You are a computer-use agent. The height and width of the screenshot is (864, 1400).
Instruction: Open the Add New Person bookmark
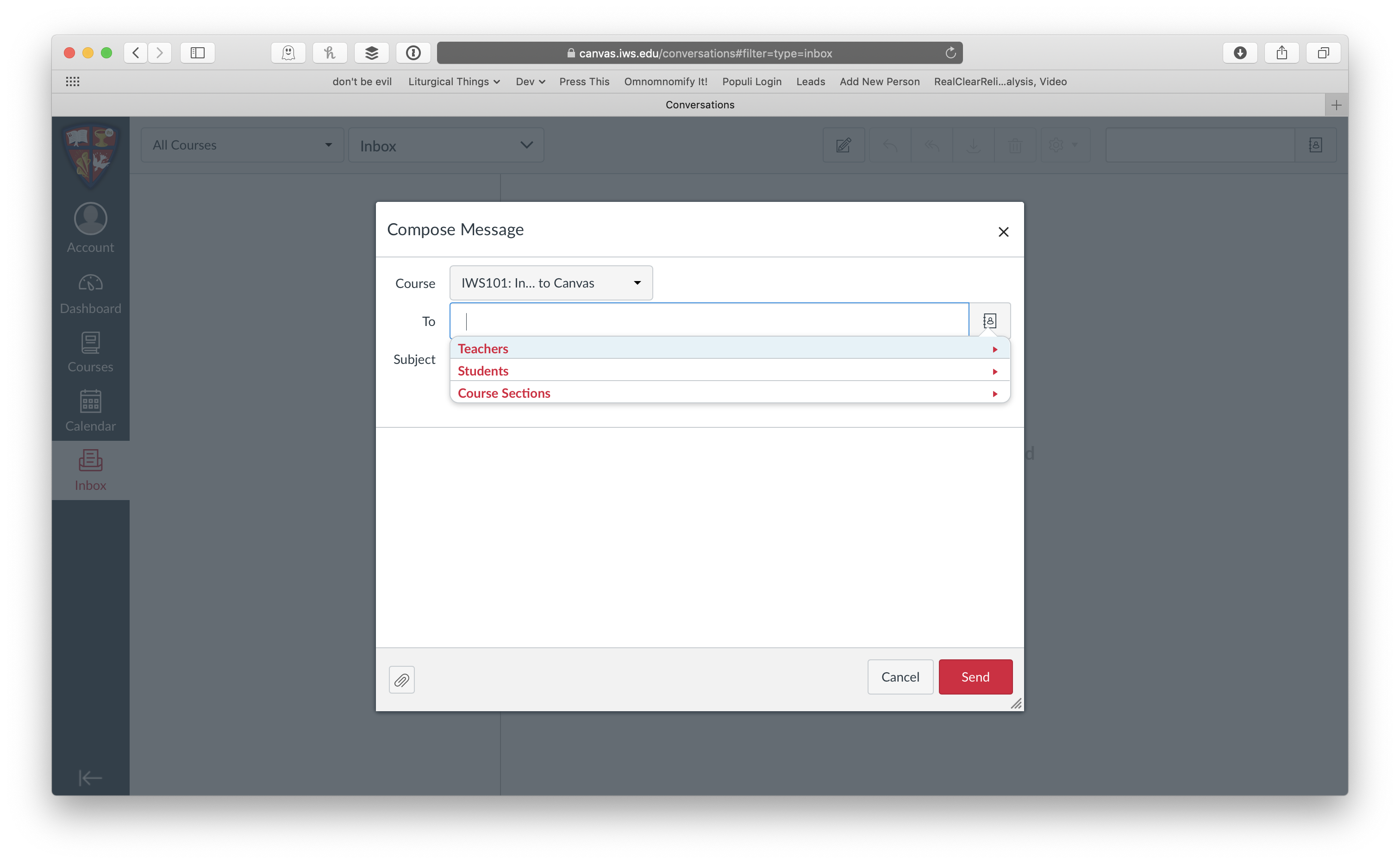(879, 81)
